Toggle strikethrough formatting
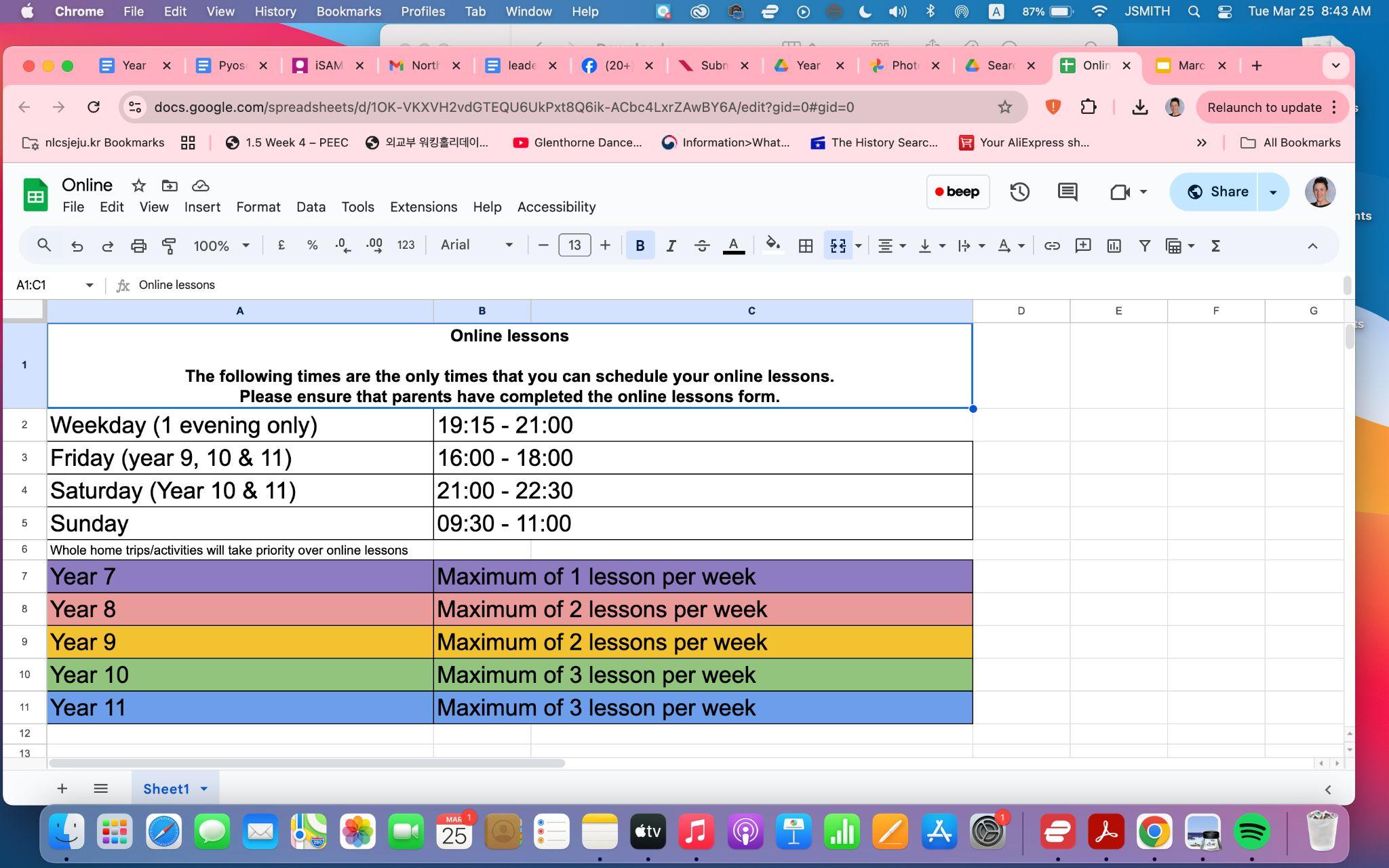The image size is (1389, 868). 702,245
